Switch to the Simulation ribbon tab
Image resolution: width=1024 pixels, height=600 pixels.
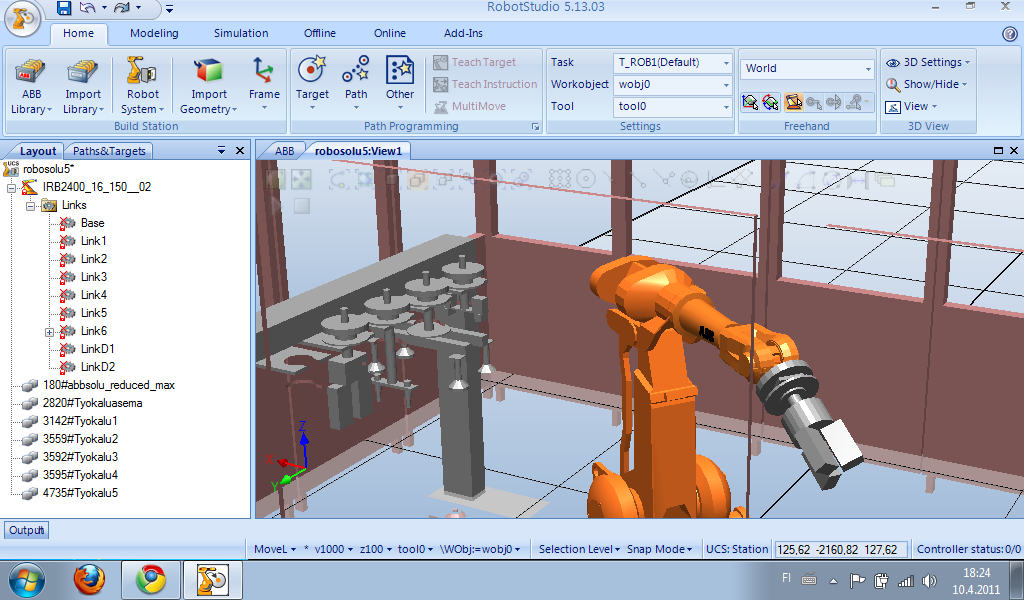tap(241, 33)
